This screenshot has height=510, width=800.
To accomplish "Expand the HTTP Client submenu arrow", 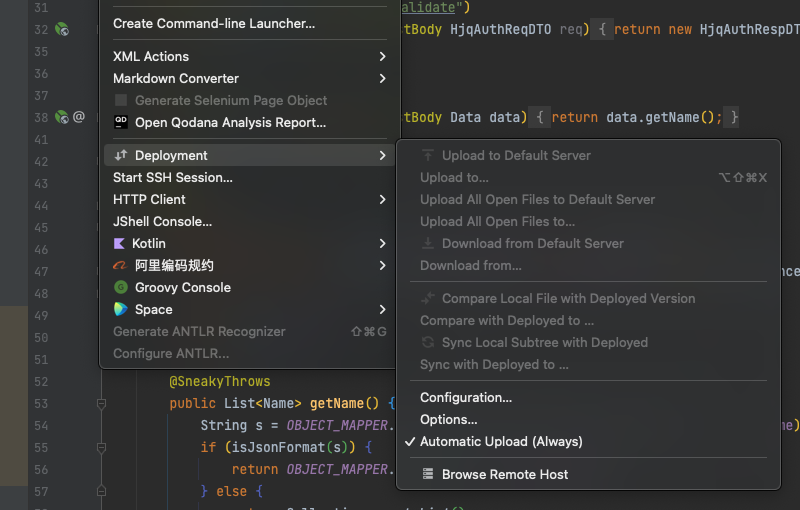I will pyautogui.click(x=382, y=200).
